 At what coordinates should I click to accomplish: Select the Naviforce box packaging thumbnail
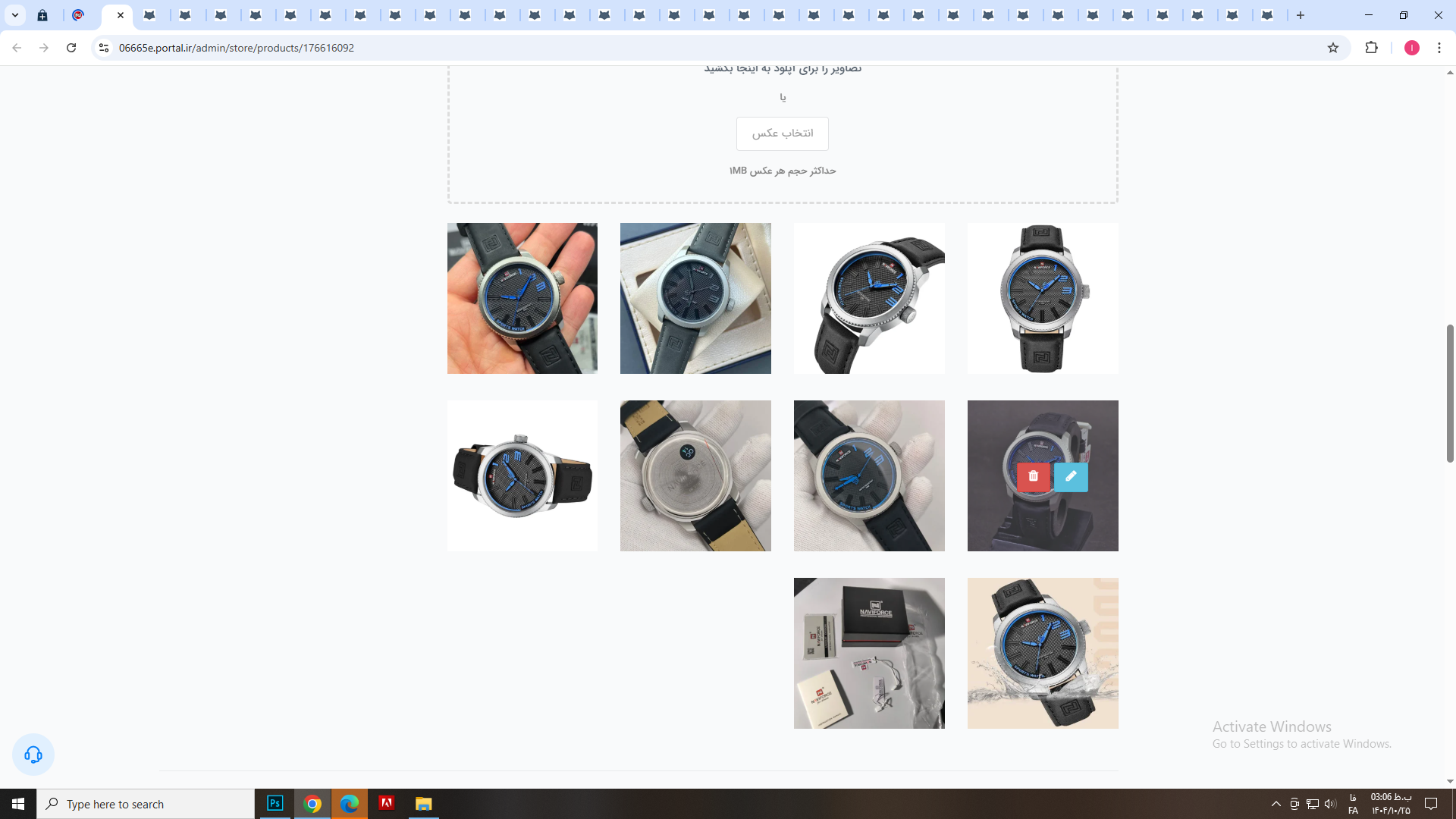point(869,653)
